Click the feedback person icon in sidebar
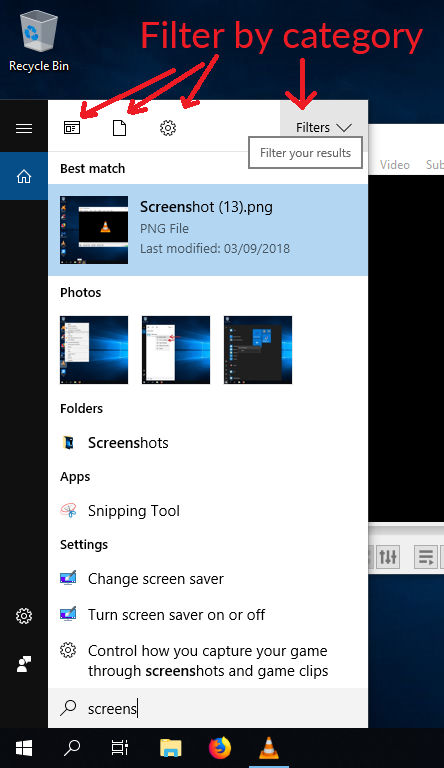444x768 pixels. tap(24, 664)
